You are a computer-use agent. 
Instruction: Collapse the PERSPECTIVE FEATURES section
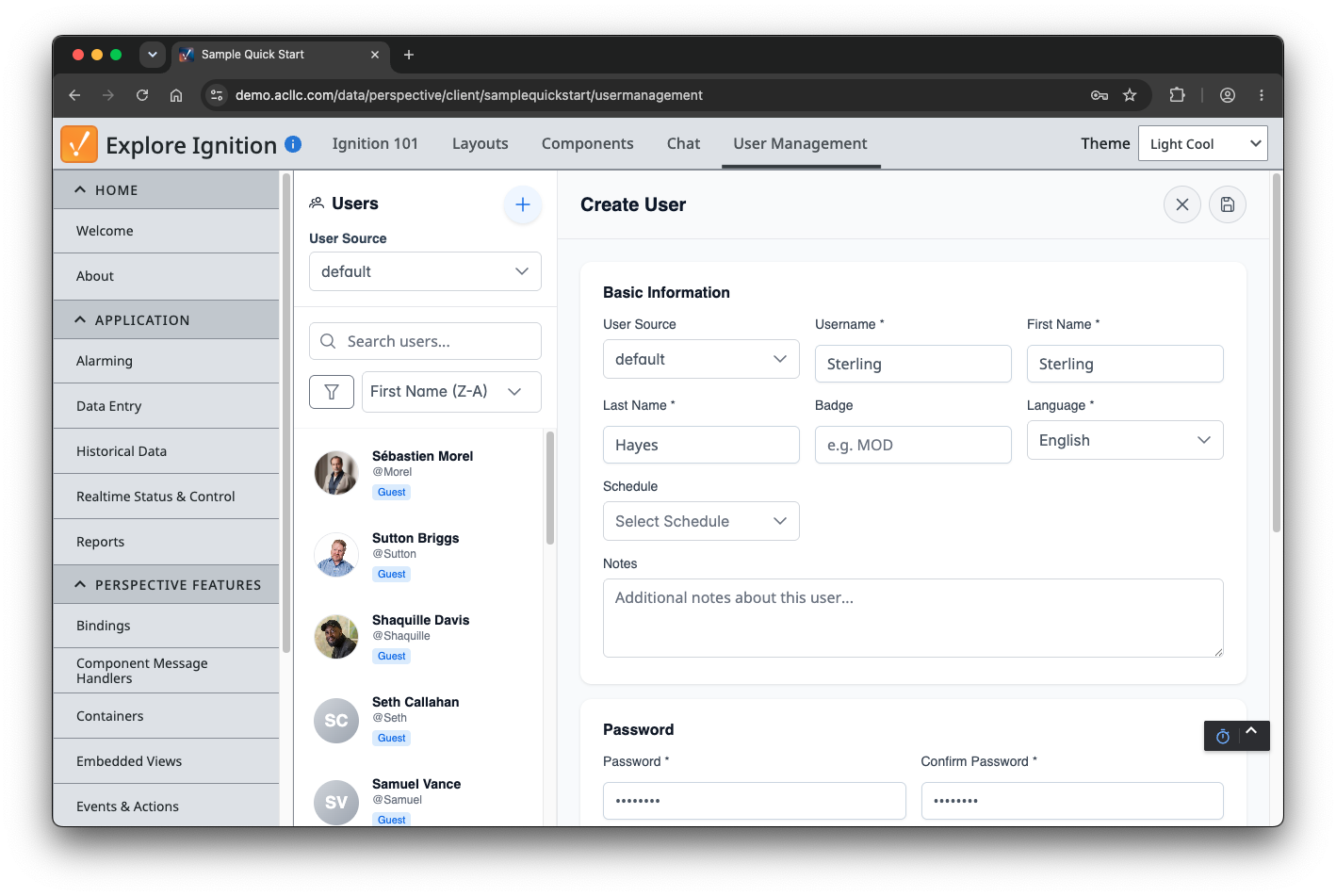click(x=166, y=585)
